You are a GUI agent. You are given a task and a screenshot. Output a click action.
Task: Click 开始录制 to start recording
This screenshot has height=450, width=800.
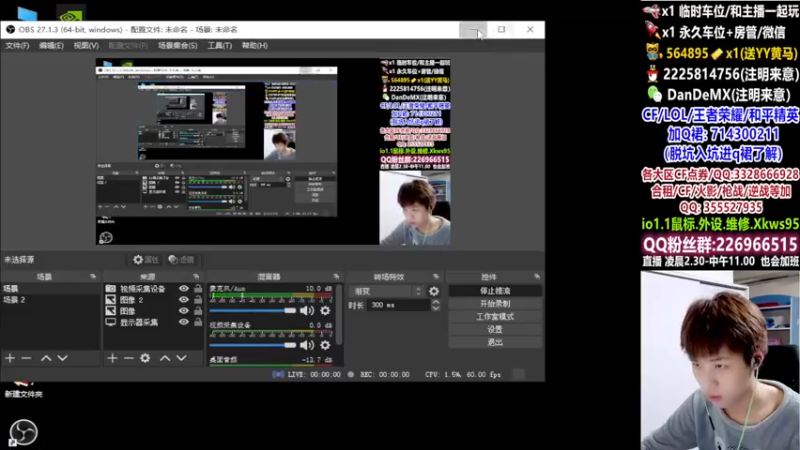click(495, 304)
